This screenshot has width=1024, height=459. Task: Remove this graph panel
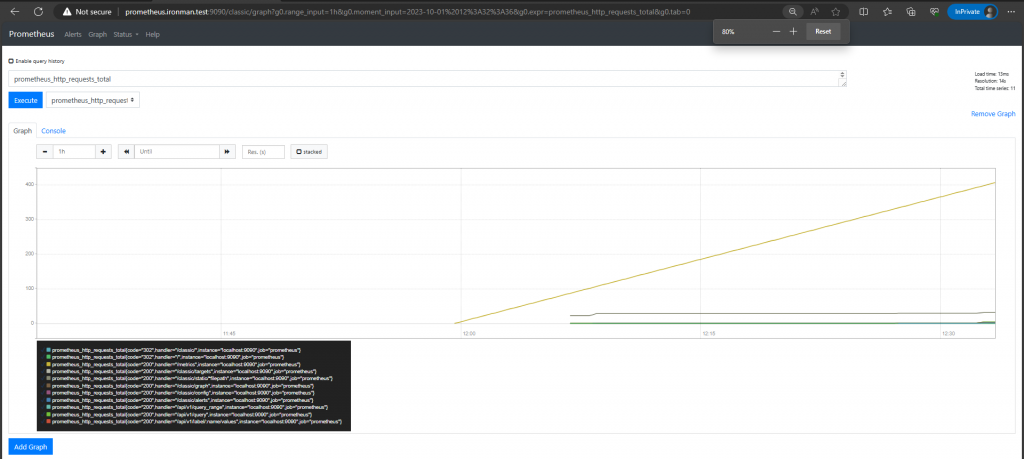click(993, 114)
